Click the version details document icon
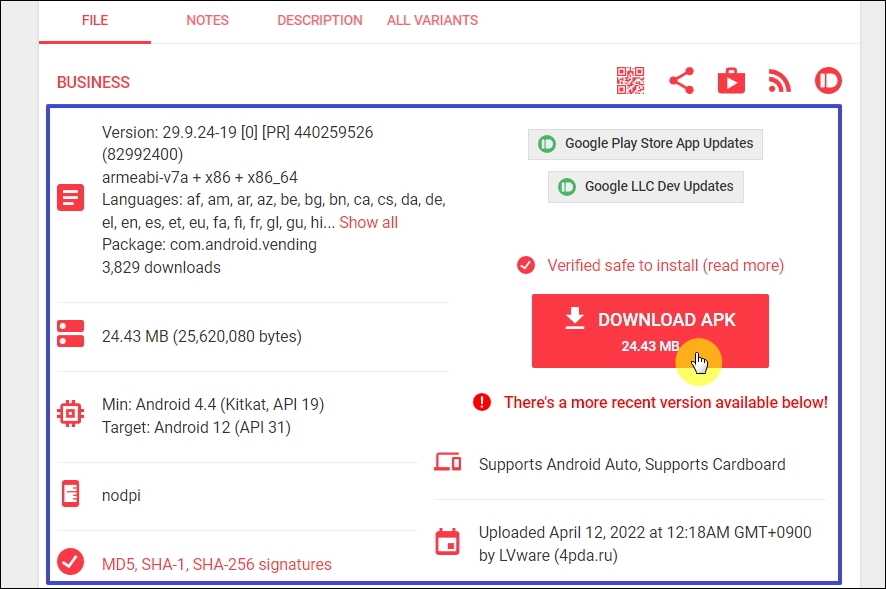This screenshot has height=589, width=886. point(71,198)
